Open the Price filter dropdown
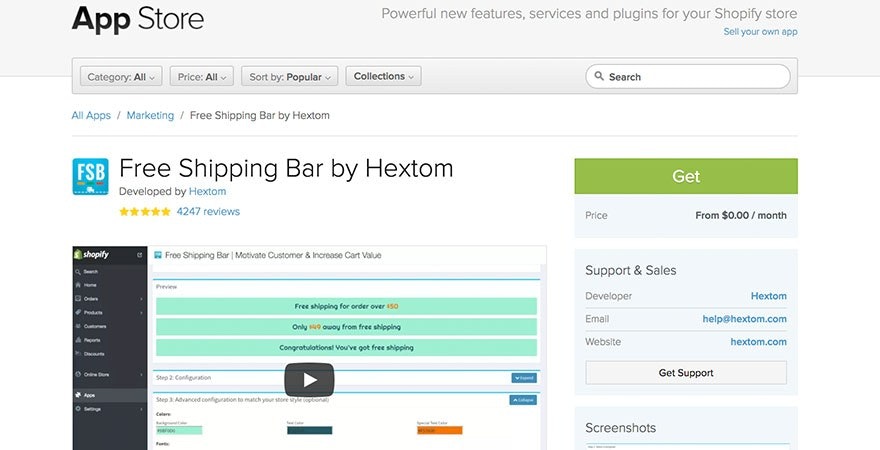This screenshot has height=450, width=880. (204, 77)
